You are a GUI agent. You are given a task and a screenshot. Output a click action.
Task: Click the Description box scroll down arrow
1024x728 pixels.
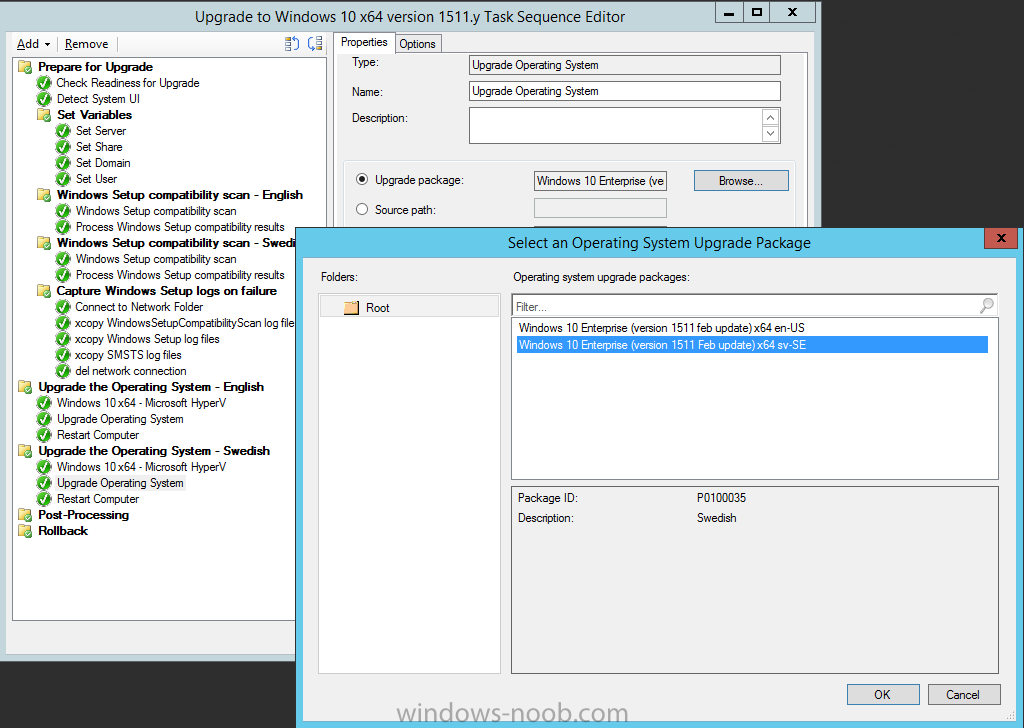coord(771,134)
